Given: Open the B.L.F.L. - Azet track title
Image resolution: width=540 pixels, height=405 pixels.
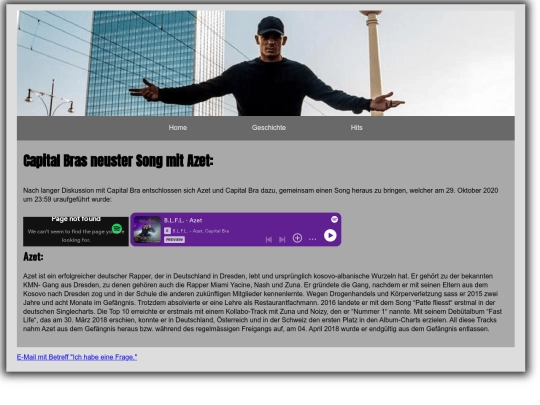Looking at the screenshot, I should pos(183,220).
